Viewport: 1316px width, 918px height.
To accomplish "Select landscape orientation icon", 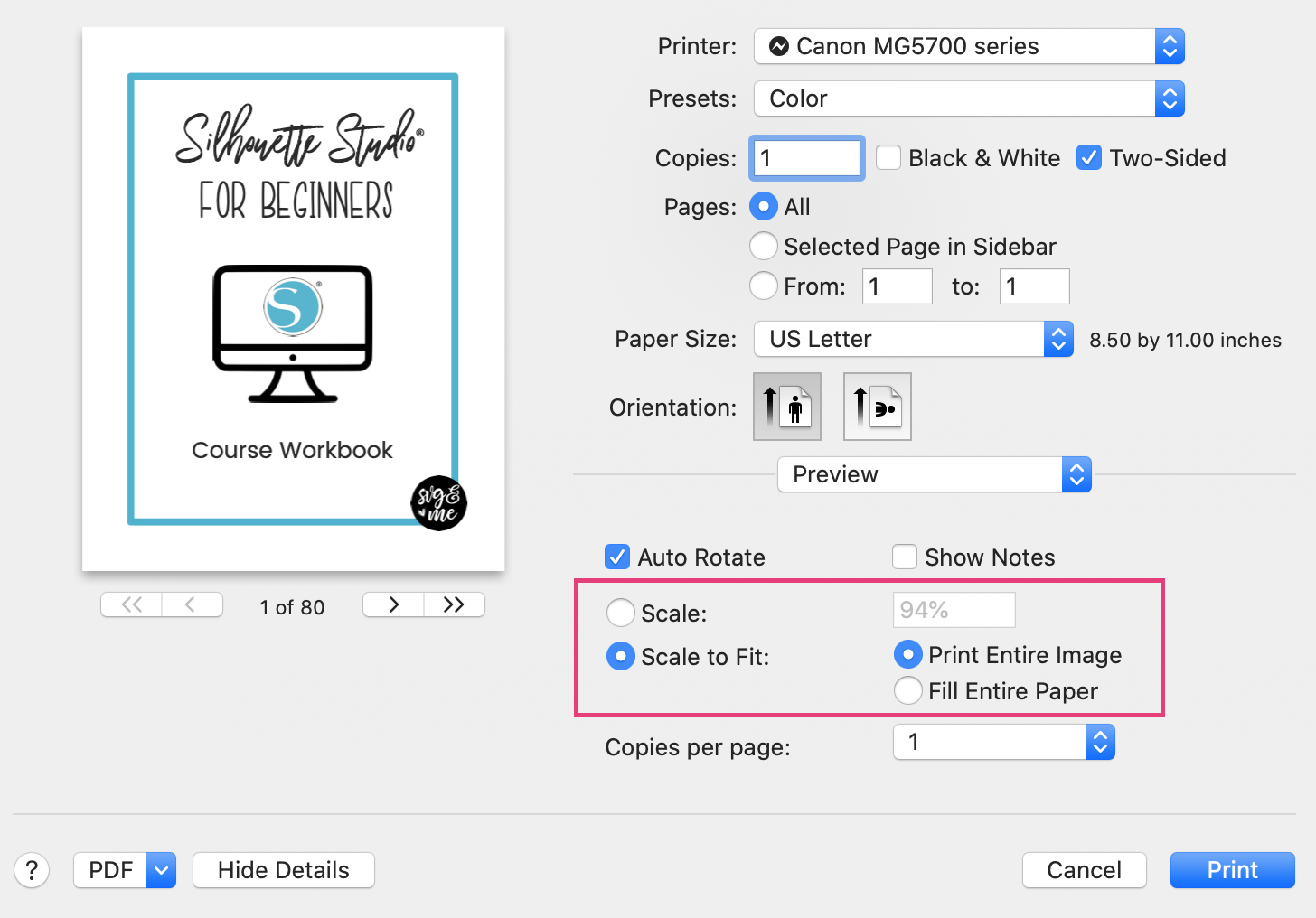I will click(878, 407).
